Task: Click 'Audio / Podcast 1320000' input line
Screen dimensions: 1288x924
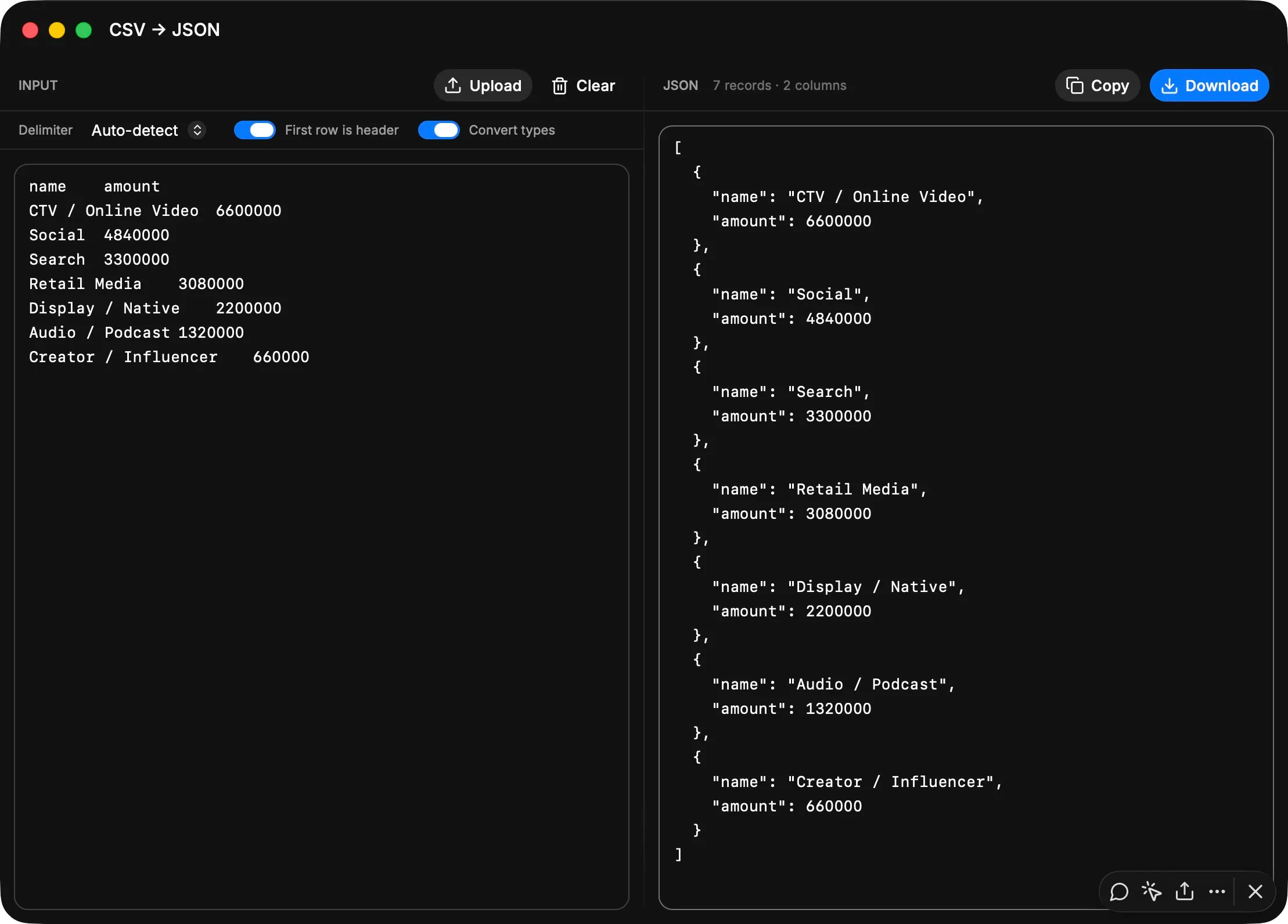Action: click(136, 333)
